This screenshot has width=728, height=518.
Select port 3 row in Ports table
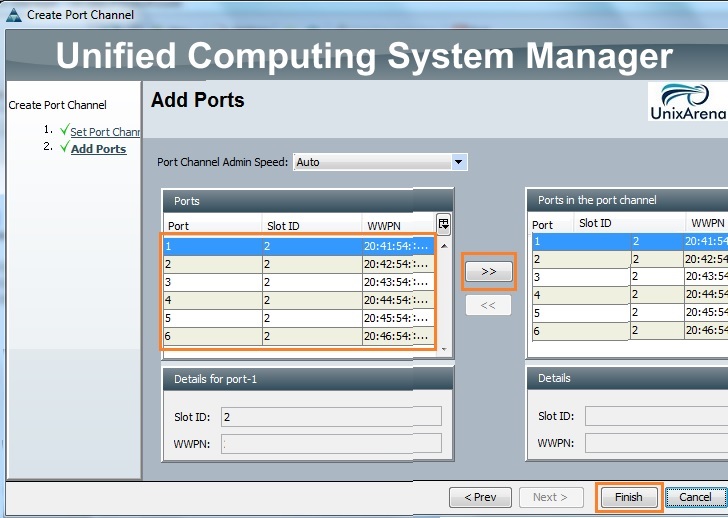299,282
